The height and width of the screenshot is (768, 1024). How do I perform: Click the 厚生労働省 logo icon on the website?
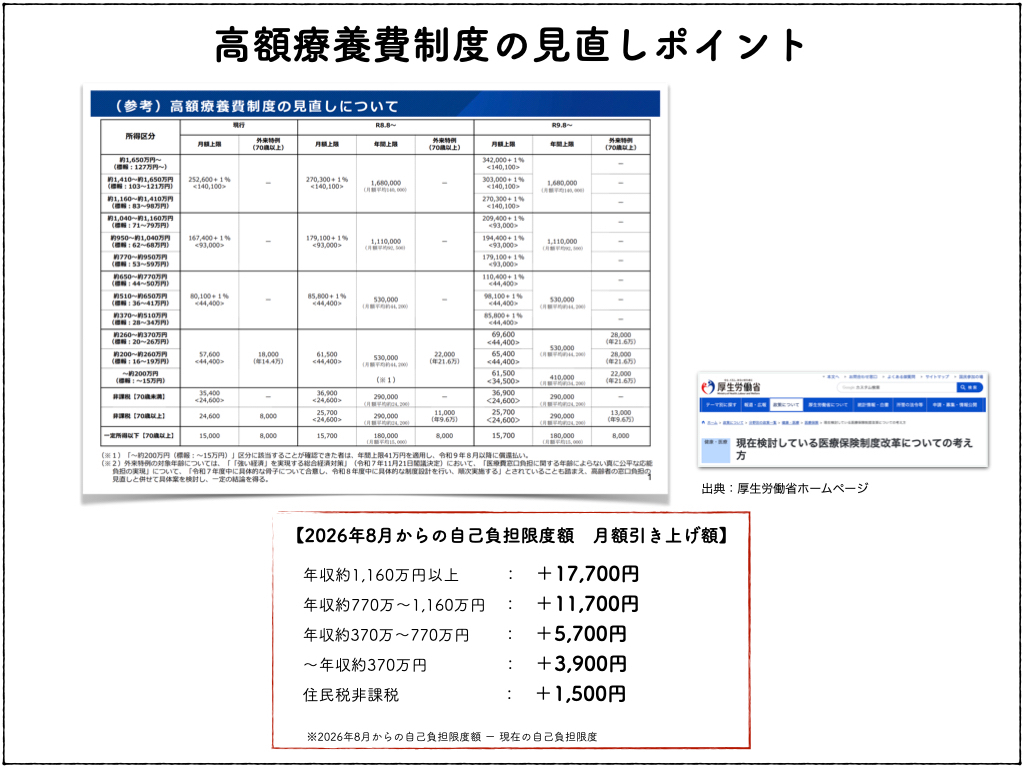(708, 387)
